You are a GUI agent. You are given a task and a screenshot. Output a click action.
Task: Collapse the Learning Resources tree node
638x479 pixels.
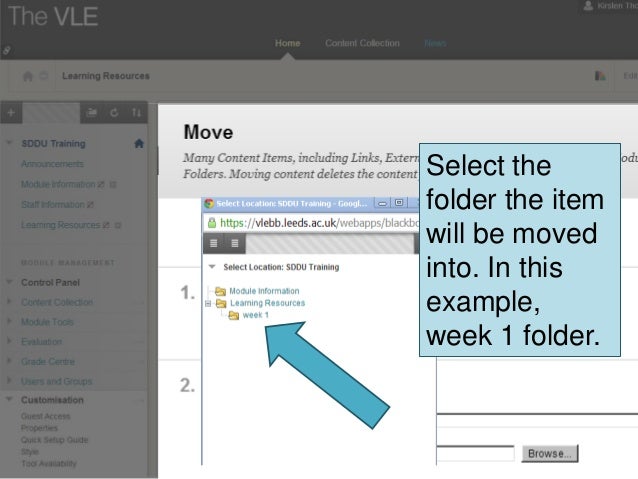pyautogui.click(x=208, y=303)
